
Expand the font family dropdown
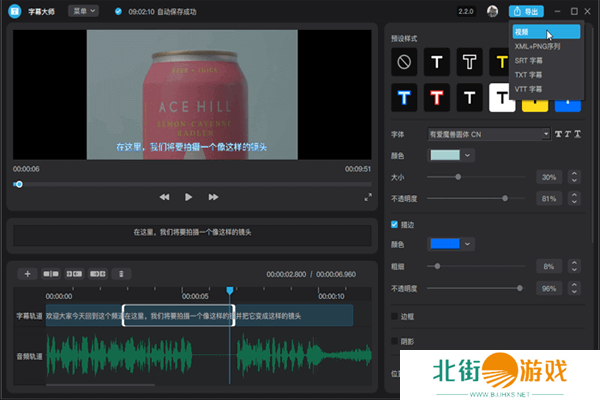545,134
